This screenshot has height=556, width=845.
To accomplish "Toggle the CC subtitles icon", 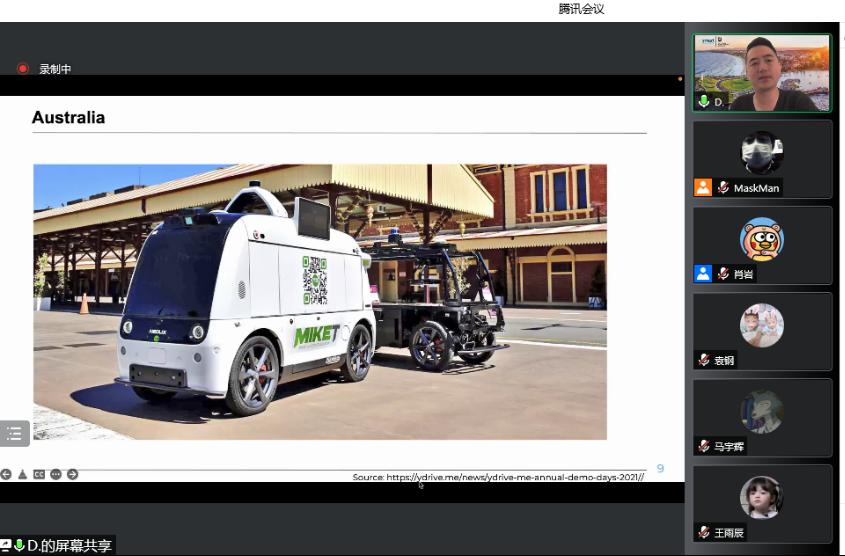I will coord(39,474).
